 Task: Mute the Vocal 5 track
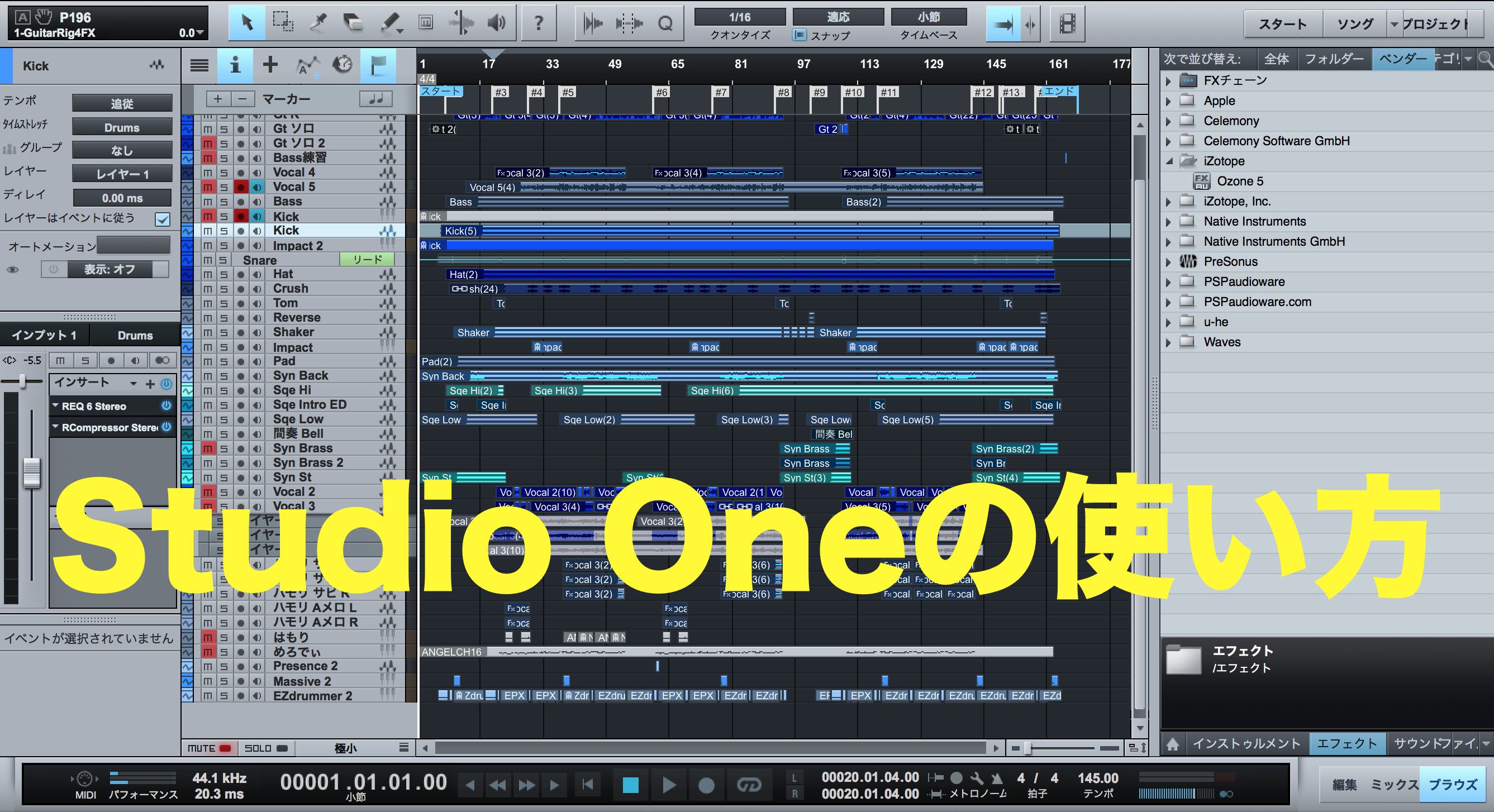(x=208, y=187)
